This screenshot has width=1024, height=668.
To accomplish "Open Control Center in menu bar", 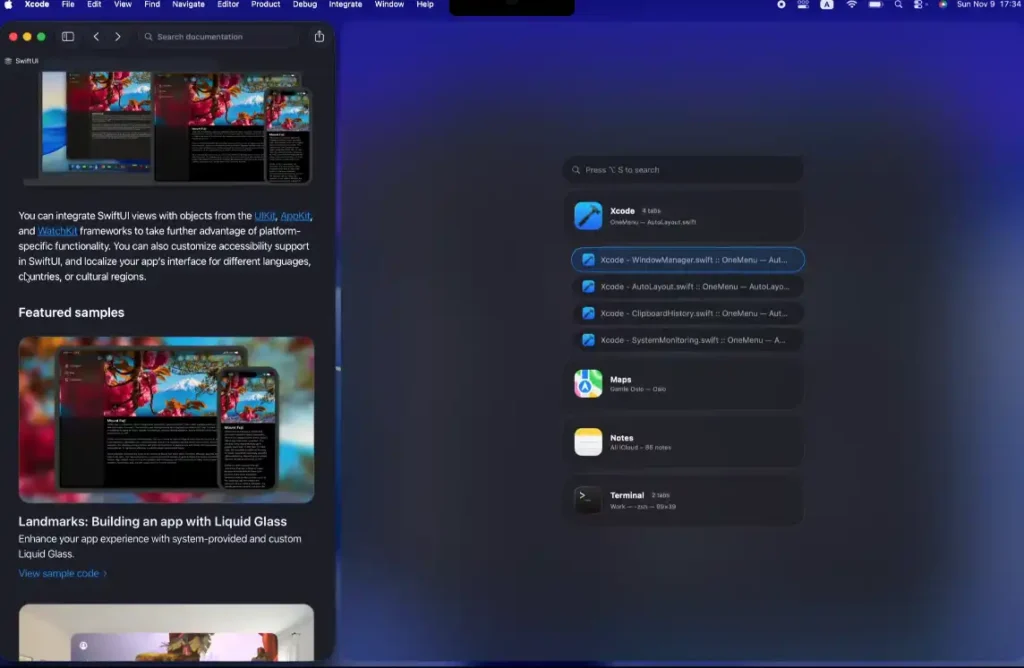I will tap(920, 5).
